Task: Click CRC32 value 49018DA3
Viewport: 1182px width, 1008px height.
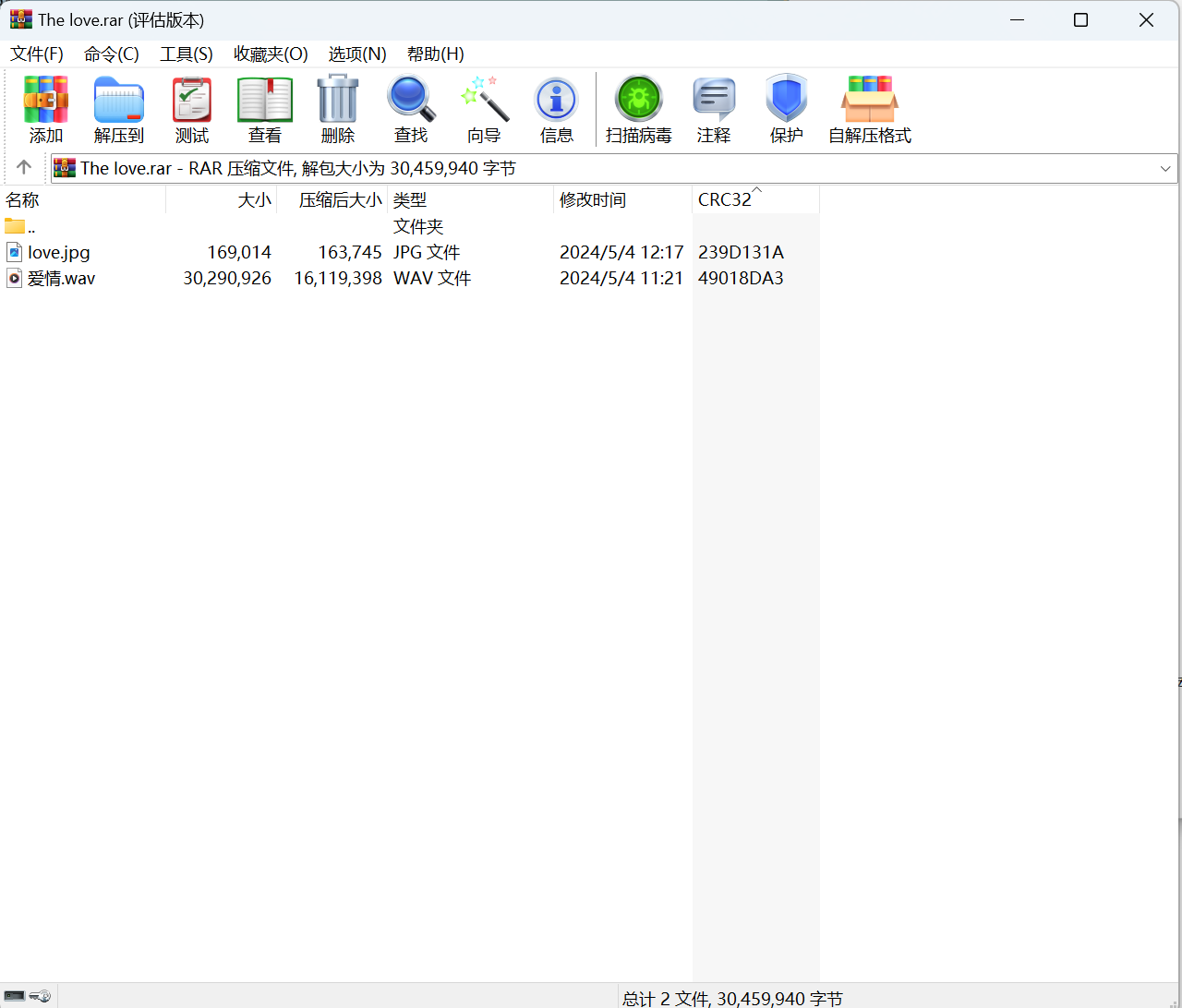Action: tap(741, 278)
